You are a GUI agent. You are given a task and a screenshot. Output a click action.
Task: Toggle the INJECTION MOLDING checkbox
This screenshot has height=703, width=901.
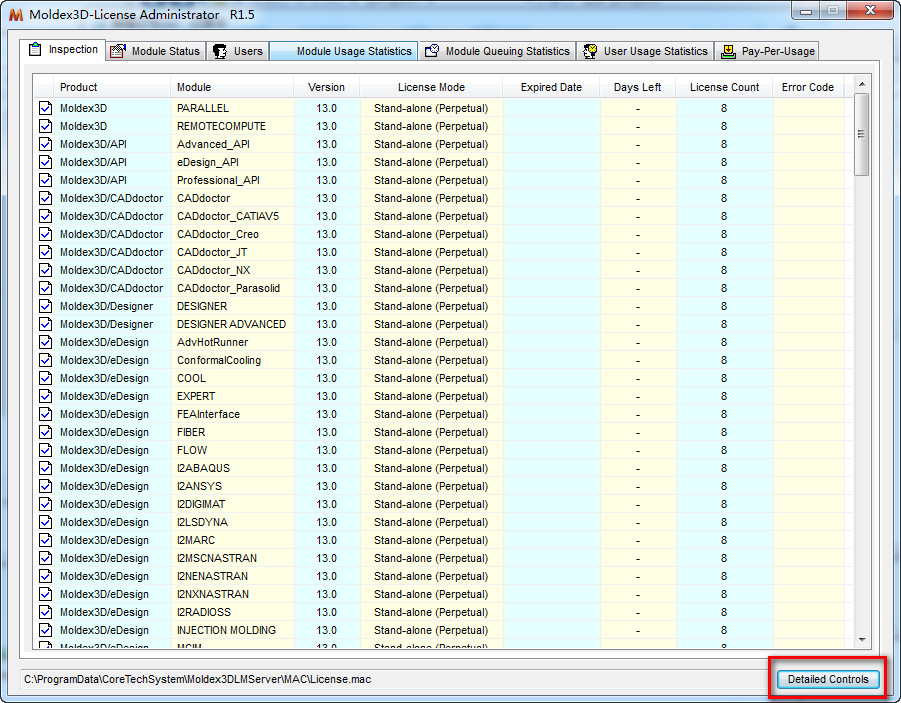(x=45, y=630)
